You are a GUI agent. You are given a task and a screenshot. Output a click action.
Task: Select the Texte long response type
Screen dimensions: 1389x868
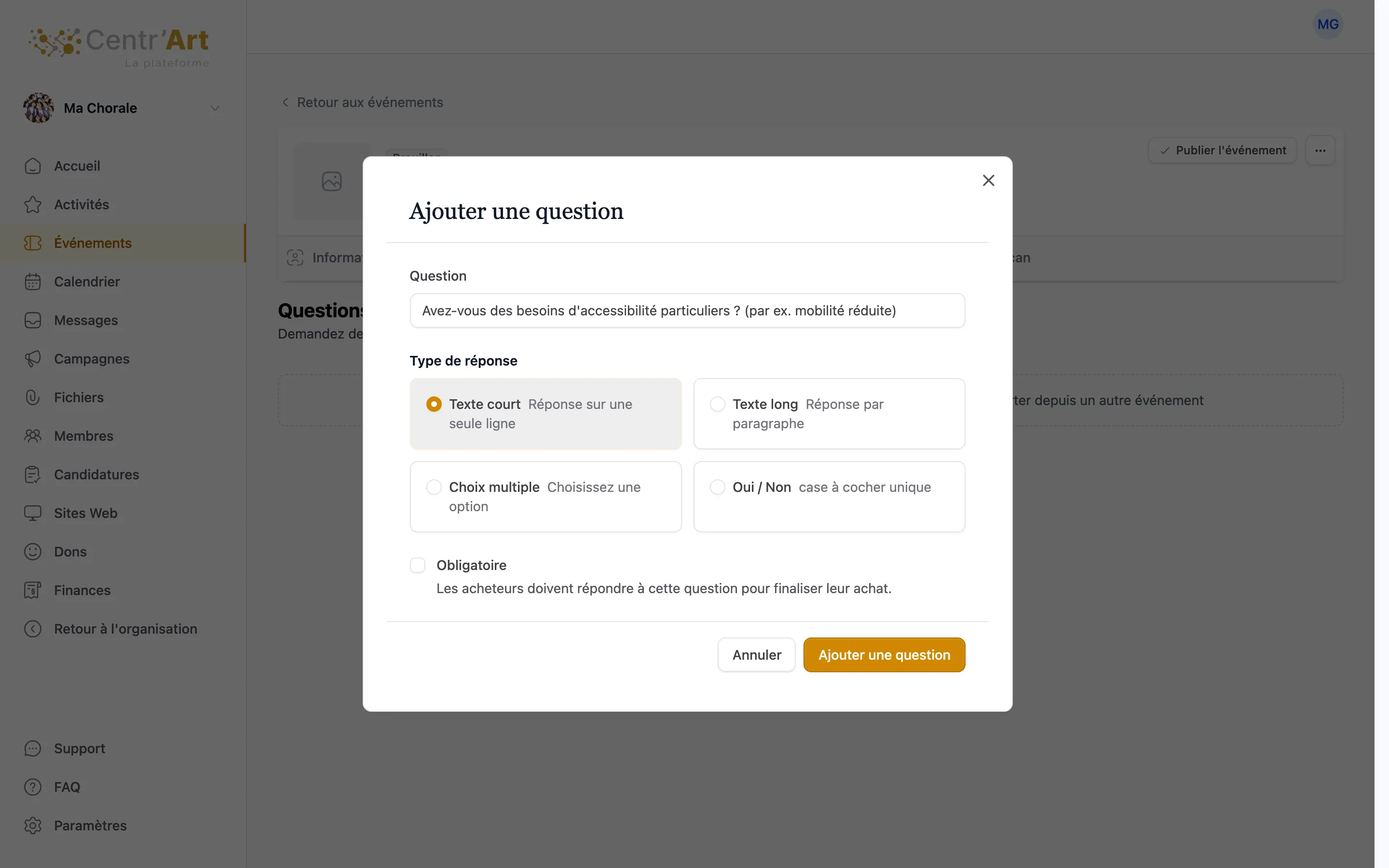pos(829,413)
